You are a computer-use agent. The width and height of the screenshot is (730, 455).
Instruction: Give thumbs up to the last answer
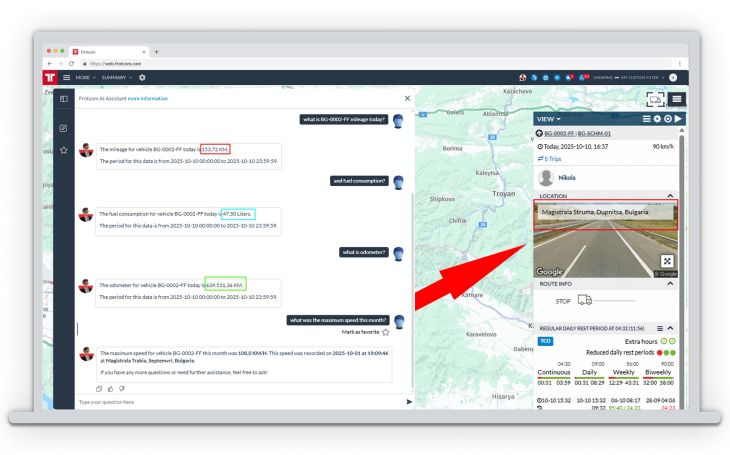[x=110, y=388]
